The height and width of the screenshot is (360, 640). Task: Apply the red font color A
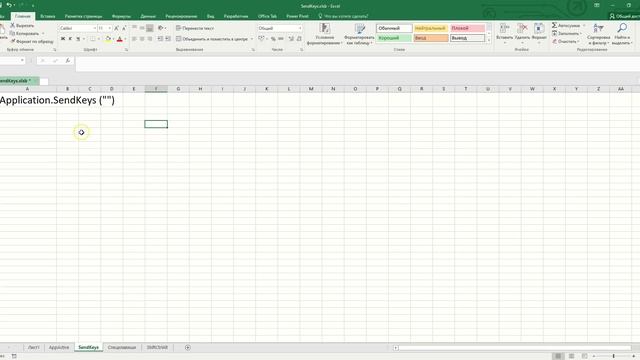click(120, 39)
